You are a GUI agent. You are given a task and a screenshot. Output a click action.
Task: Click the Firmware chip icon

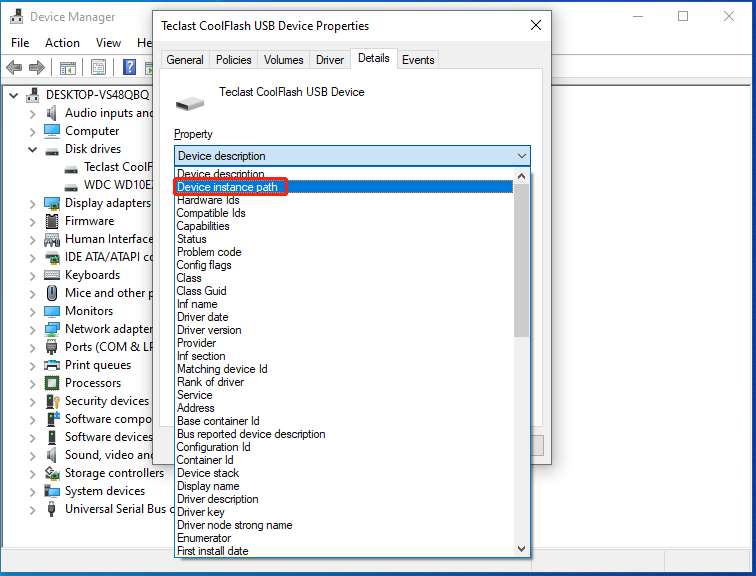tap(52, 221)
